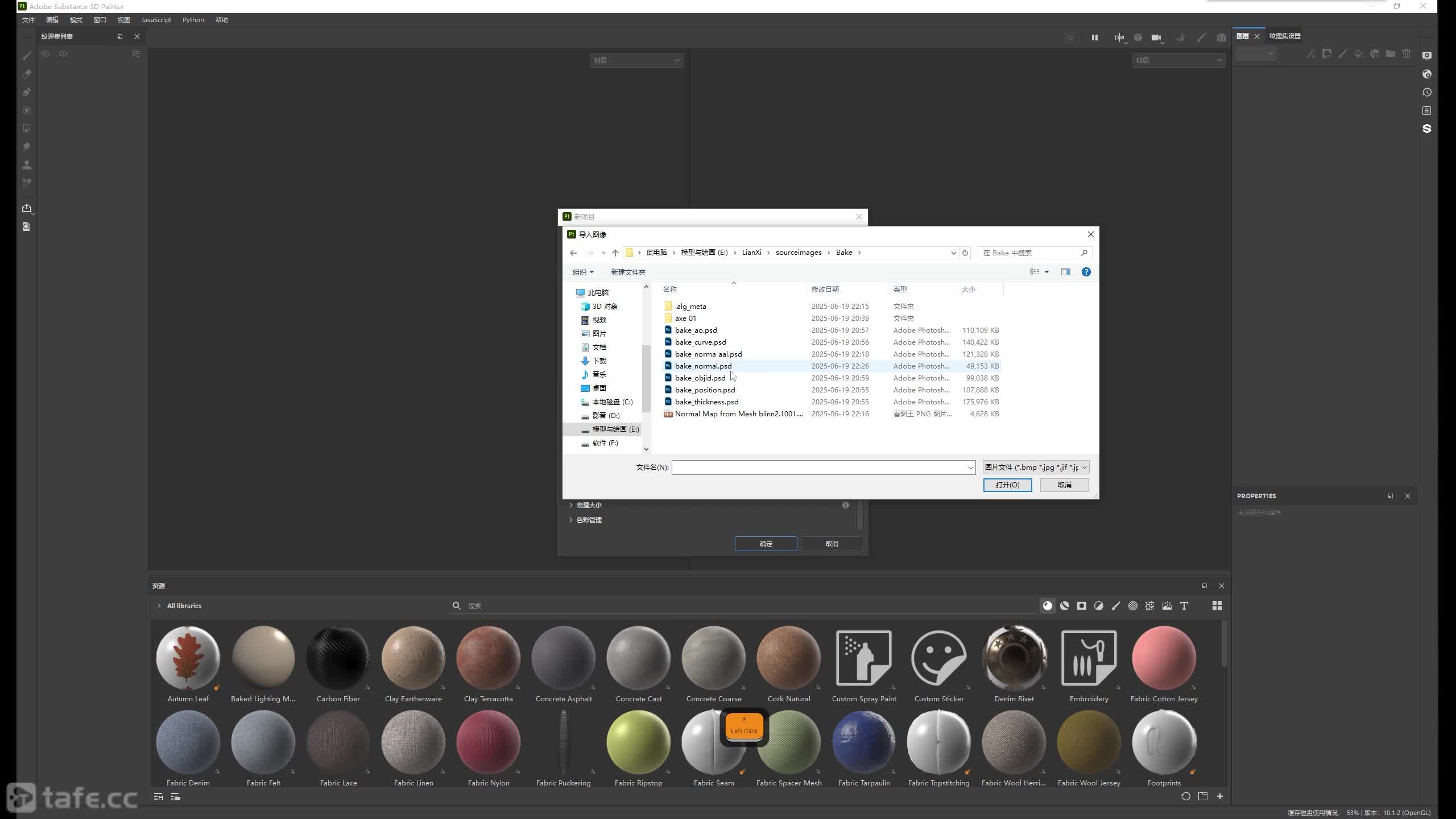Image resolution: width=1456 pixels, height=819 pixels.
Task: Open Display settings icon on right dock
Action: 1427,56
